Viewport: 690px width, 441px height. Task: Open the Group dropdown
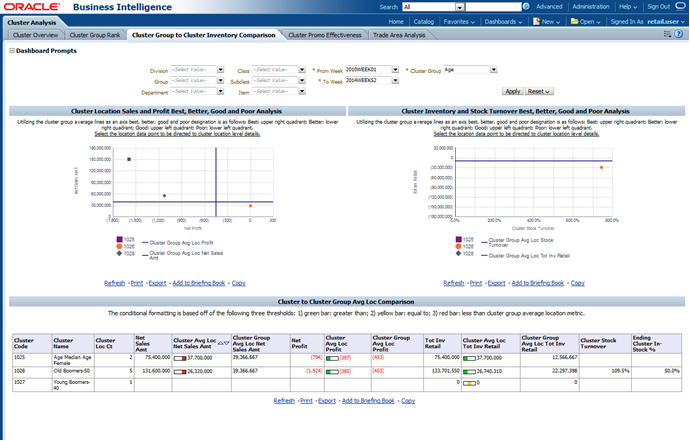[220, 80]
